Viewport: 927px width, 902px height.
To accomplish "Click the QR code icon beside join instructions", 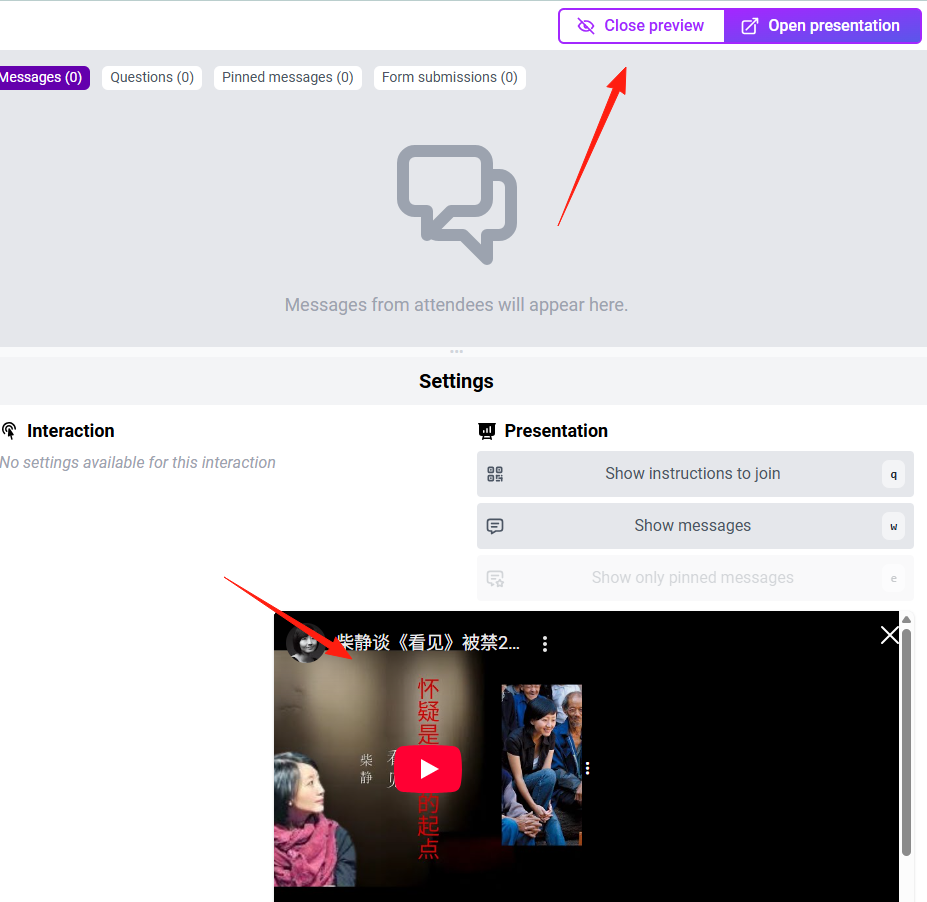I will [x=495, y=474].
